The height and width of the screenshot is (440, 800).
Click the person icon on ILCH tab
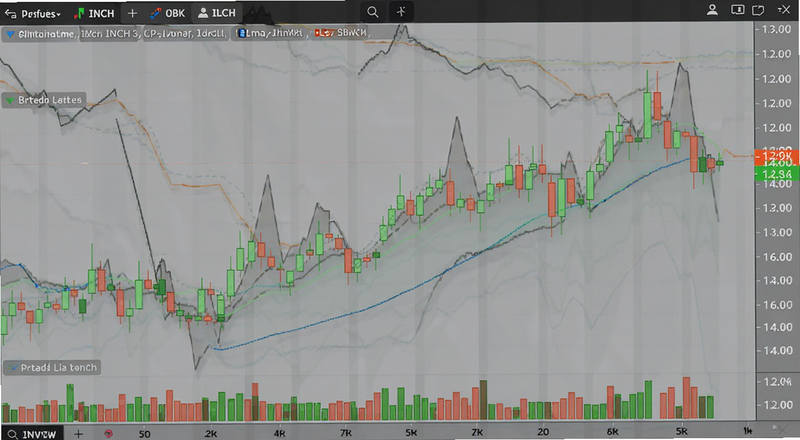tap(203, 13)
